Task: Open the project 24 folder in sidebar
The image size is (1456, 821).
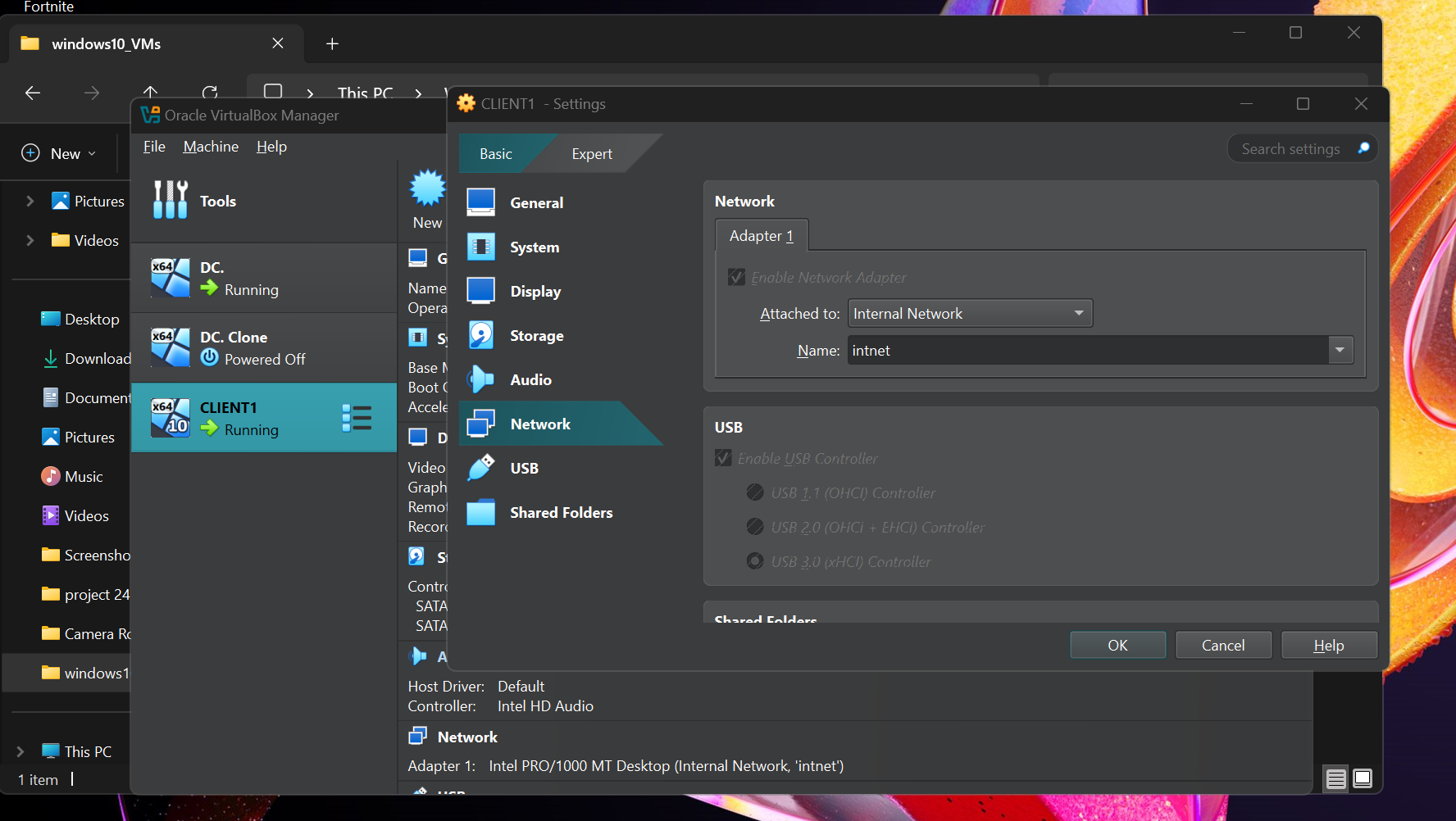Action: pyautogui.click(x=85, y=594)
